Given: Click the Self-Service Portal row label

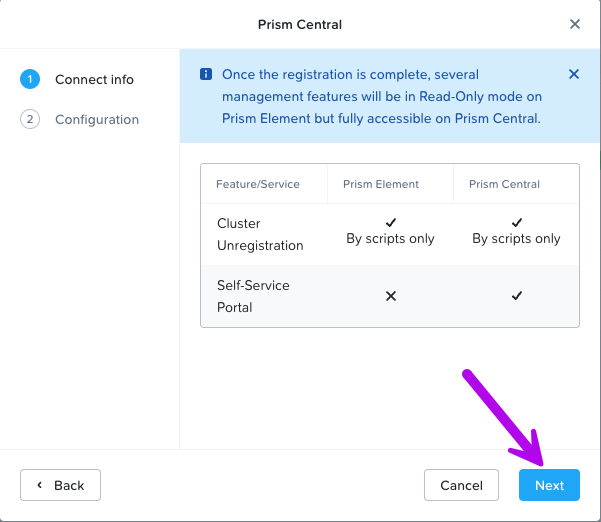Looking at the screenshot, I should click(253, 296).
